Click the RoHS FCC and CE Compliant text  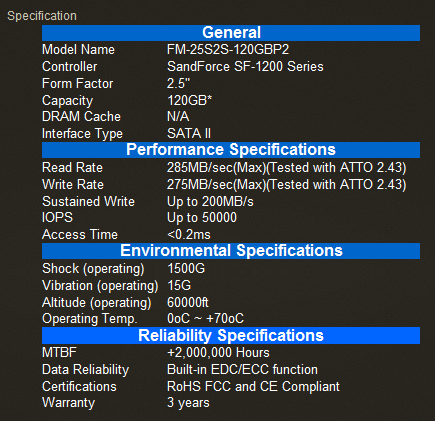coord(253,386)
